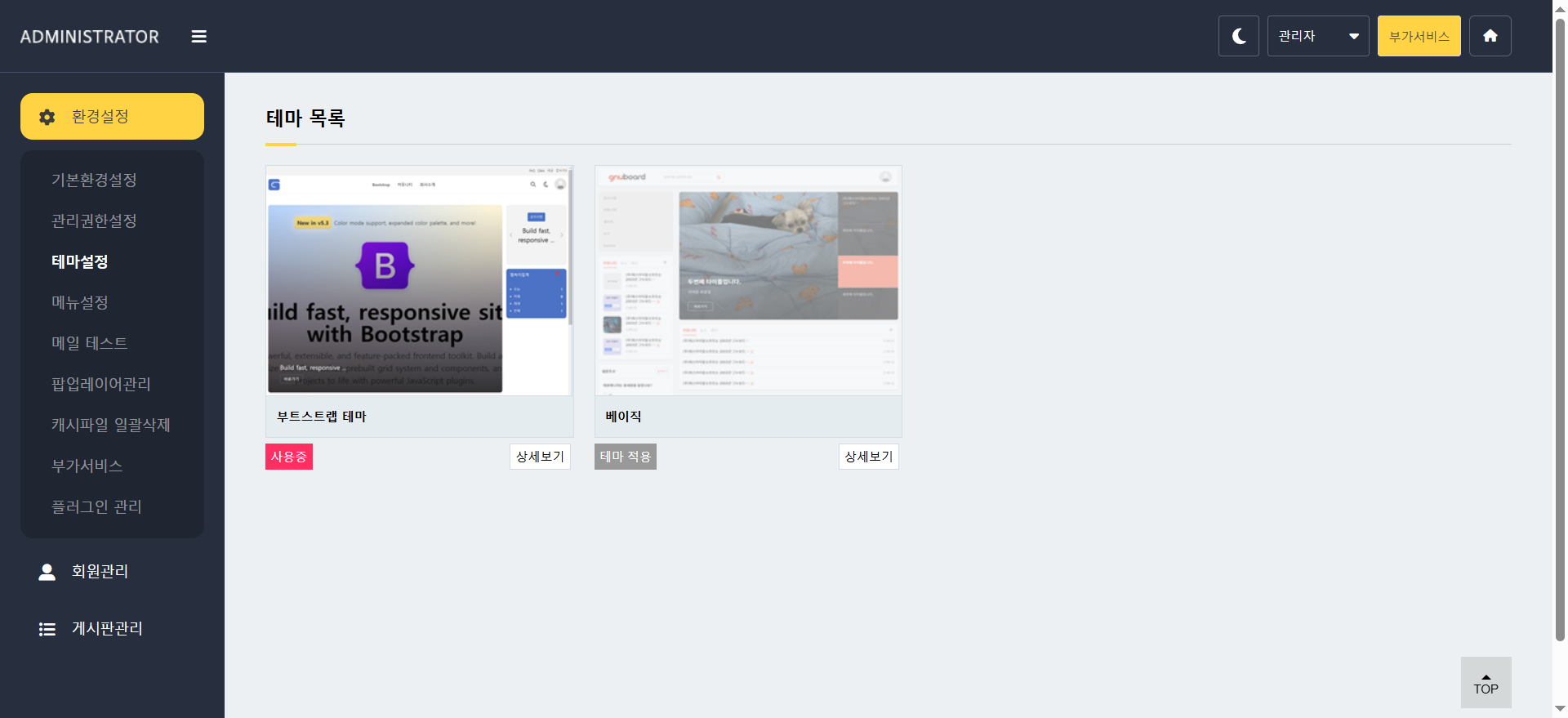Open the 관리자 dropdown
1568x718 pixels.
point(1317,36)
